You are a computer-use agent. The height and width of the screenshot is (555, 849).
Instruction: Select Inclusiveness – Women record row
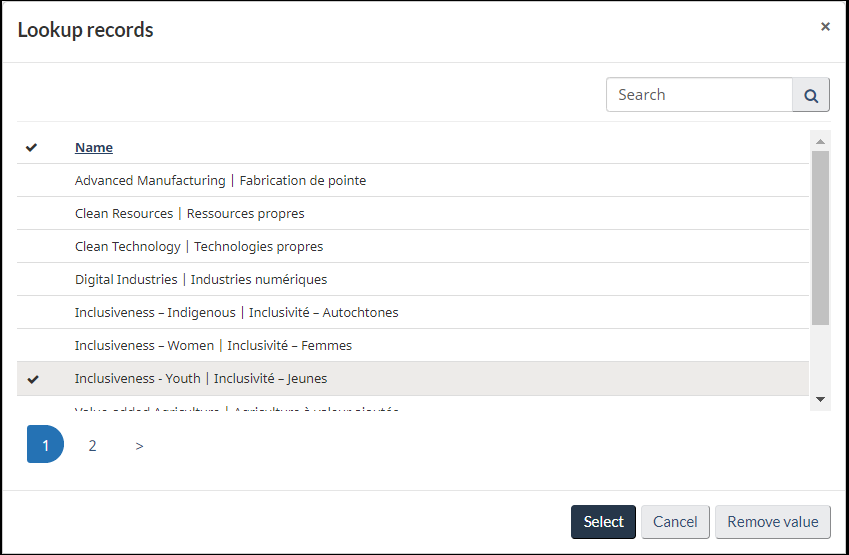point(213,346)
